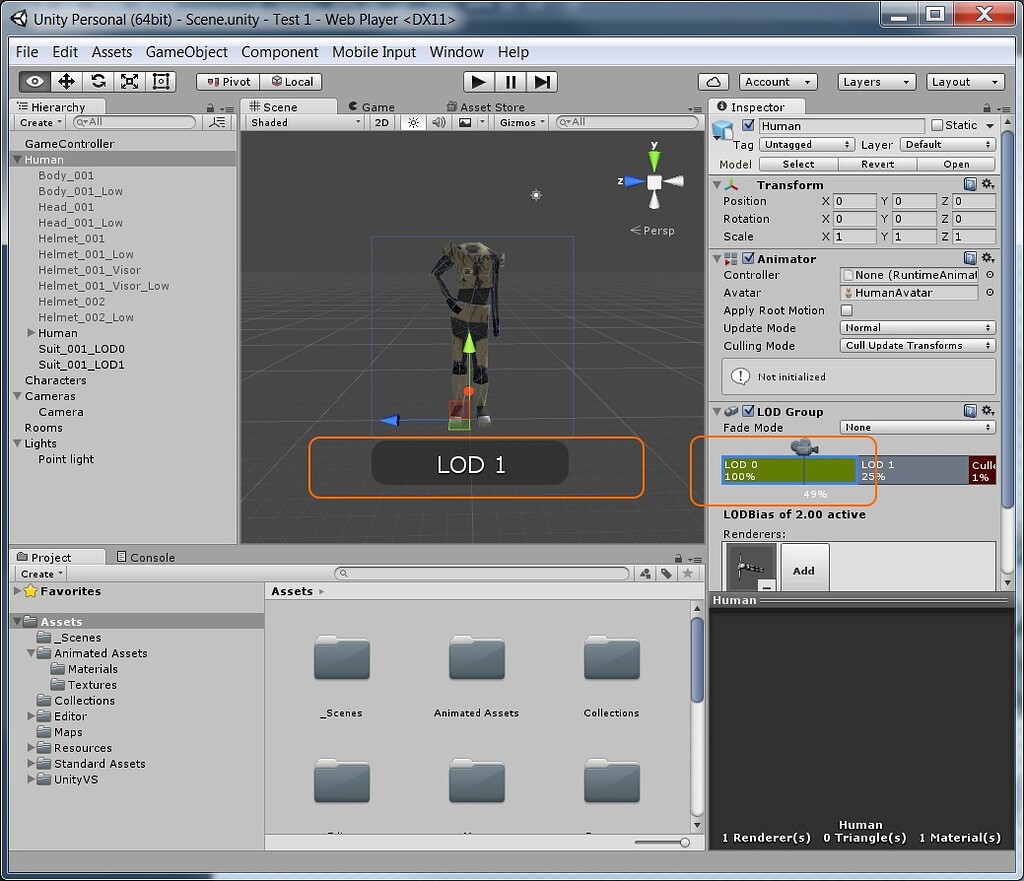Screen dimensions: 1024x881
Task: Open the Fade Mode dropdown
Action: pyautogui.click(x=917, y=428)
